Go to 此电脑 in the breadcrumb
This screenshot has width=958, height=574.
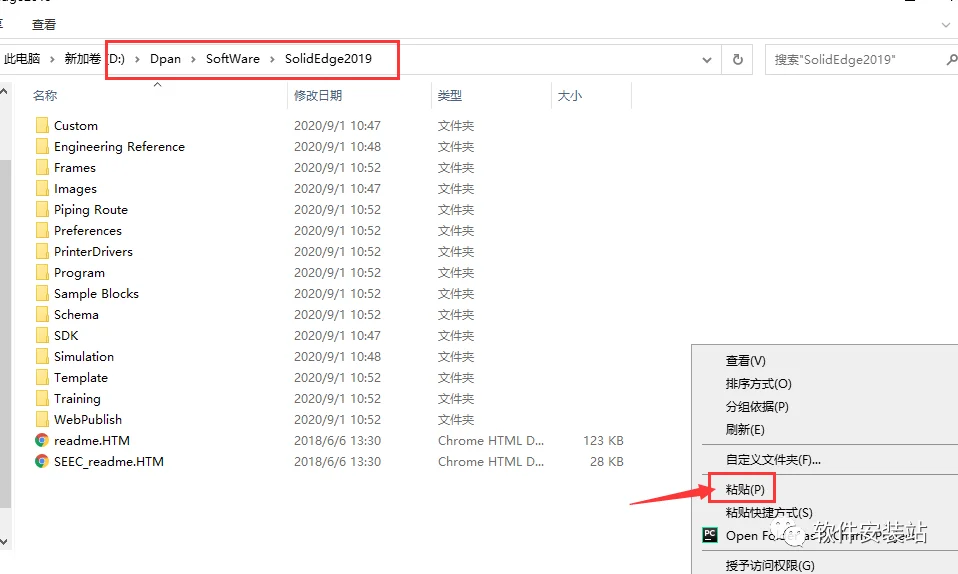click(x=22, y=59)
